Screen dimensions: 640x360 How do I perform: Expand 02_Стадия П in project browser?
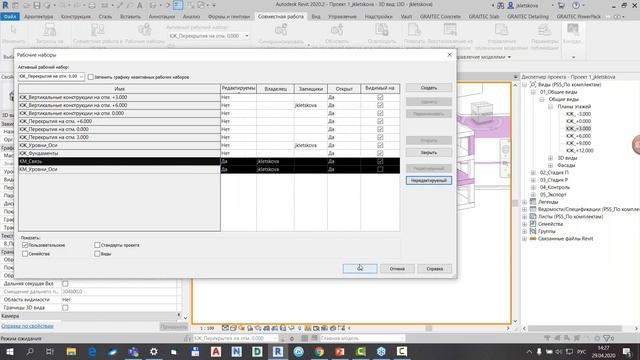tap(533, 173)
